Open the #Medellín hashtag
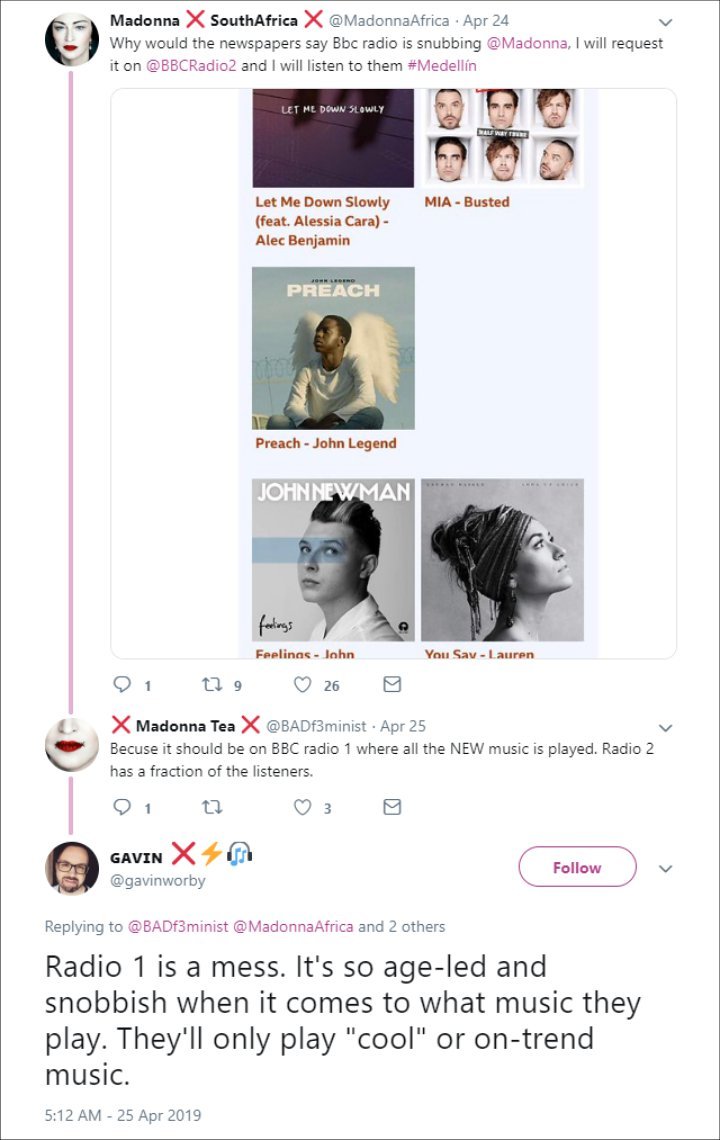Screen dimensions: 720x1140 pyautogui.click(x=442, y=65)
